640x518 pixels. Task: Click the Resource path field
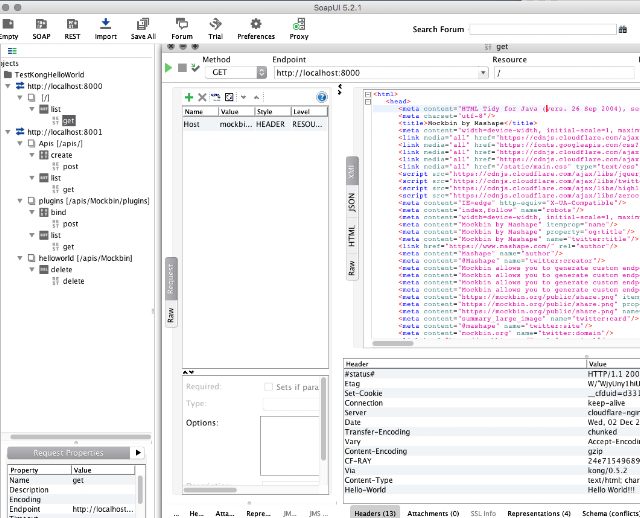coord(564,73)
